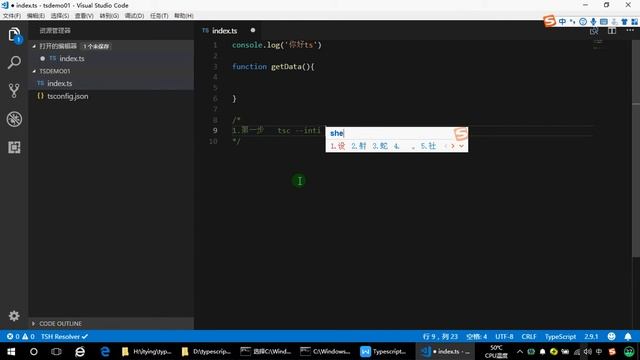The height and width of the screenshot is (360, 640).
Task: Open the Sogou toolbox grid icon
Action: [x=634, y=22]
